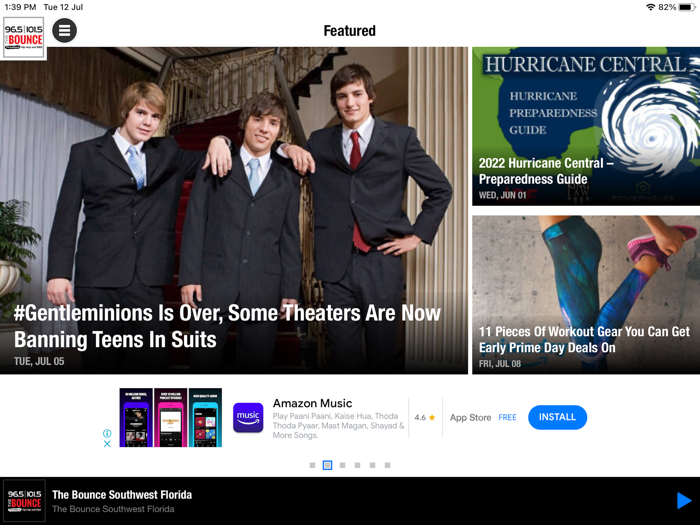
Task: Go to the fourth page indicator dot
Action: pyautogui.click(x=358, y=465)
